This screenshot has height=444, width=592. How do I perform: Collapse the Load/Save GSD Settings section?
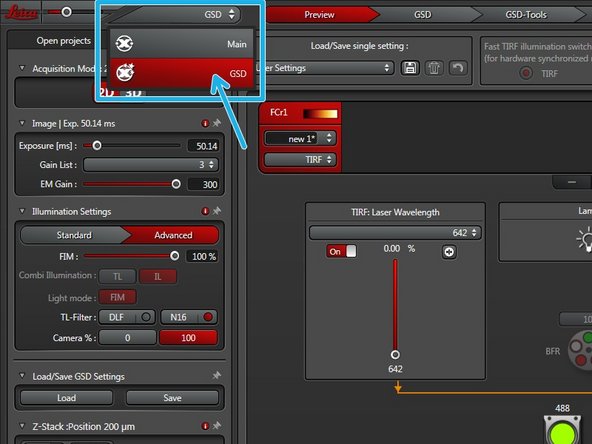pos(22,376)
